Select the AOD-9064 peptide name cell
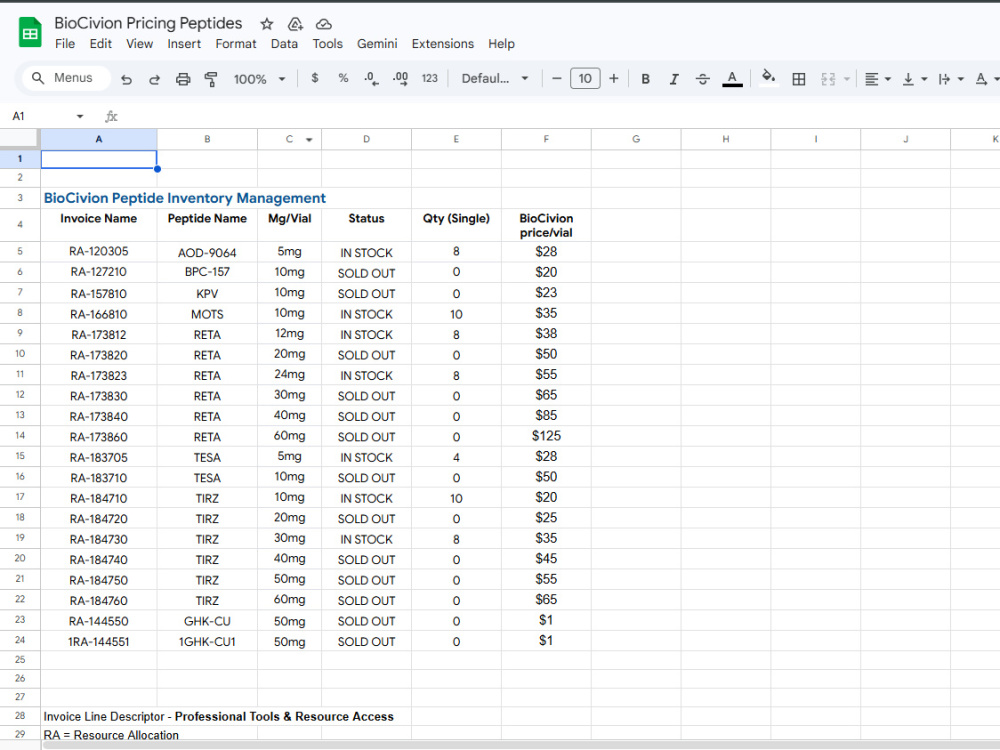 pyautogui.click(x=207, y=252)
